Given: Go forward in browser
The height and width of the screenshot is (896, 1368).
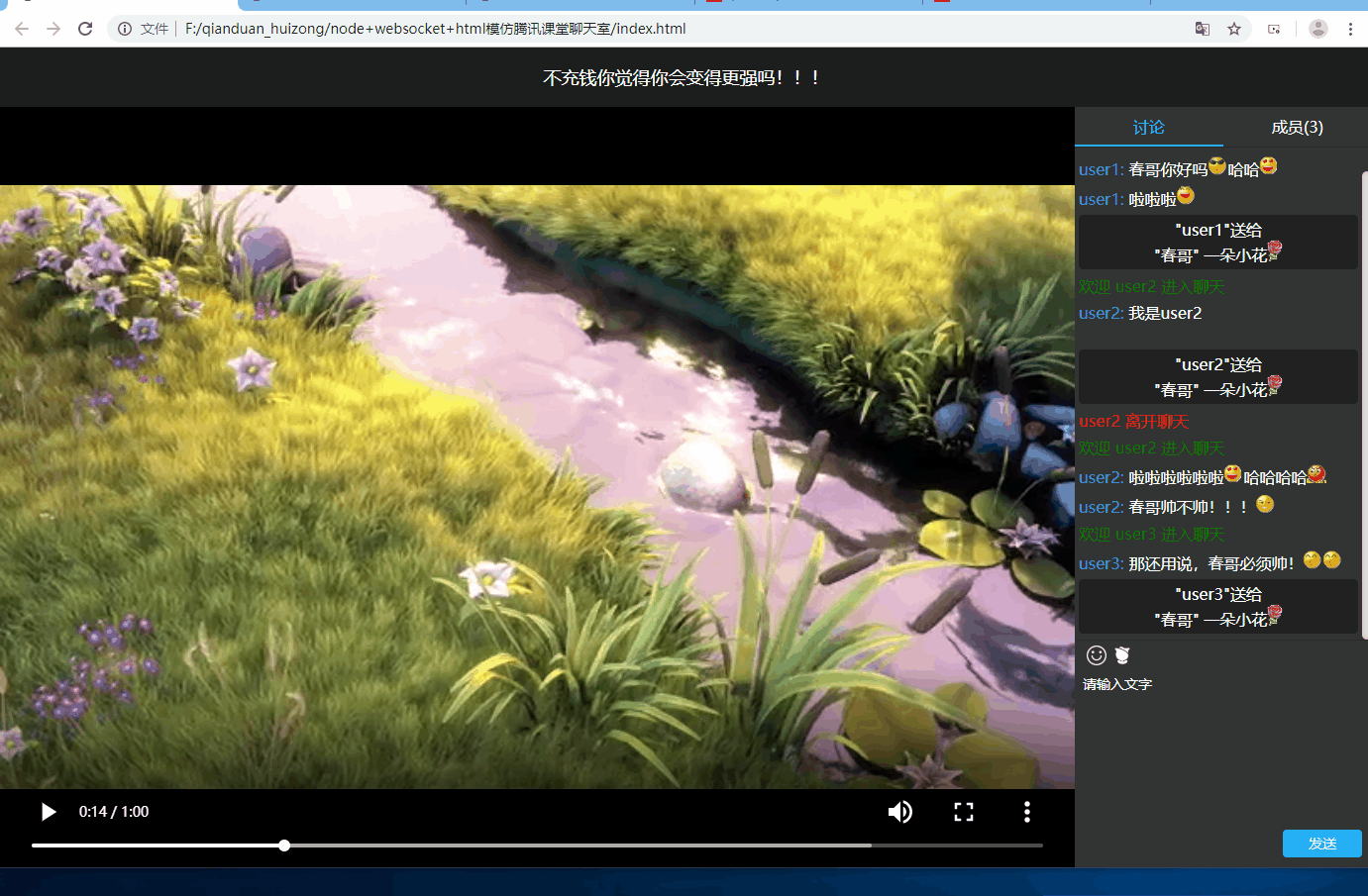Looking at the screenshot, I should [53, 29].
